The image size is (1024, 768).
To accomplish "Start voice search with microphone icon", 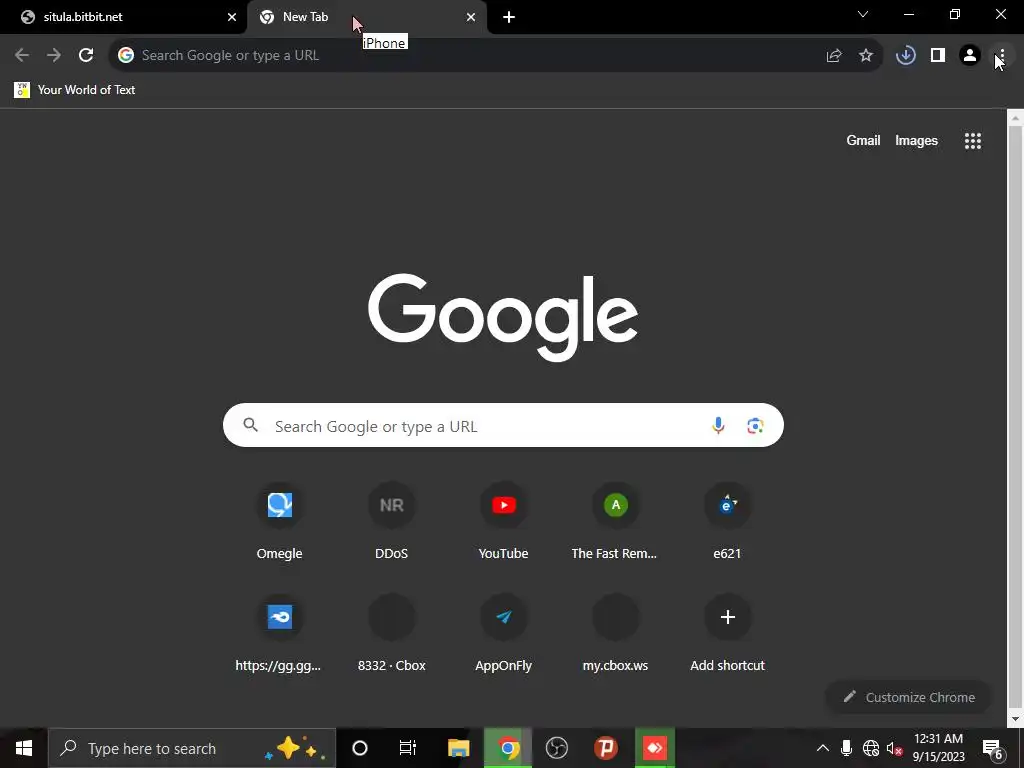I will [718, 426].
